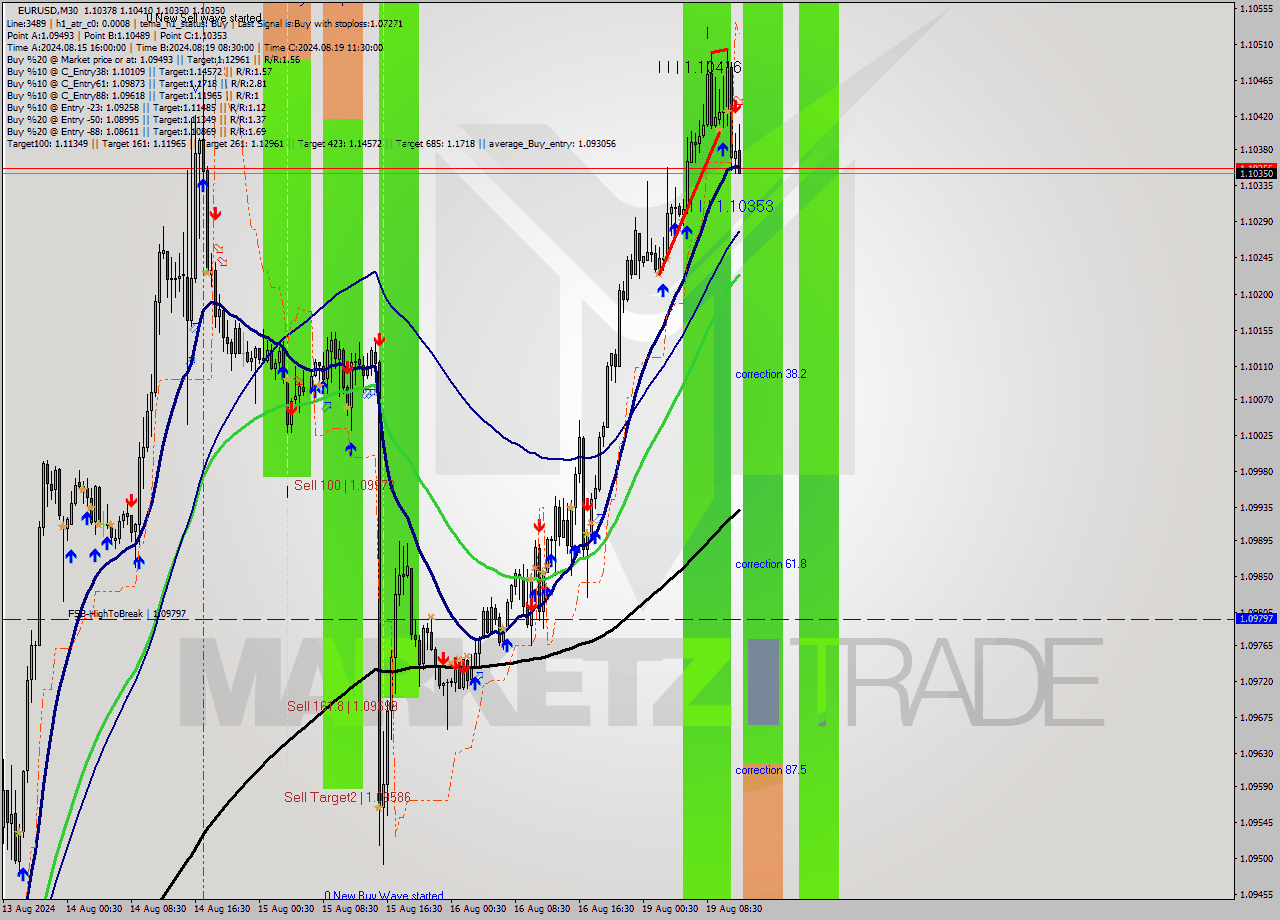Click the 1.09675 price axis value
Screen dimensions: 1280x920
click(x=1257, y=718)
